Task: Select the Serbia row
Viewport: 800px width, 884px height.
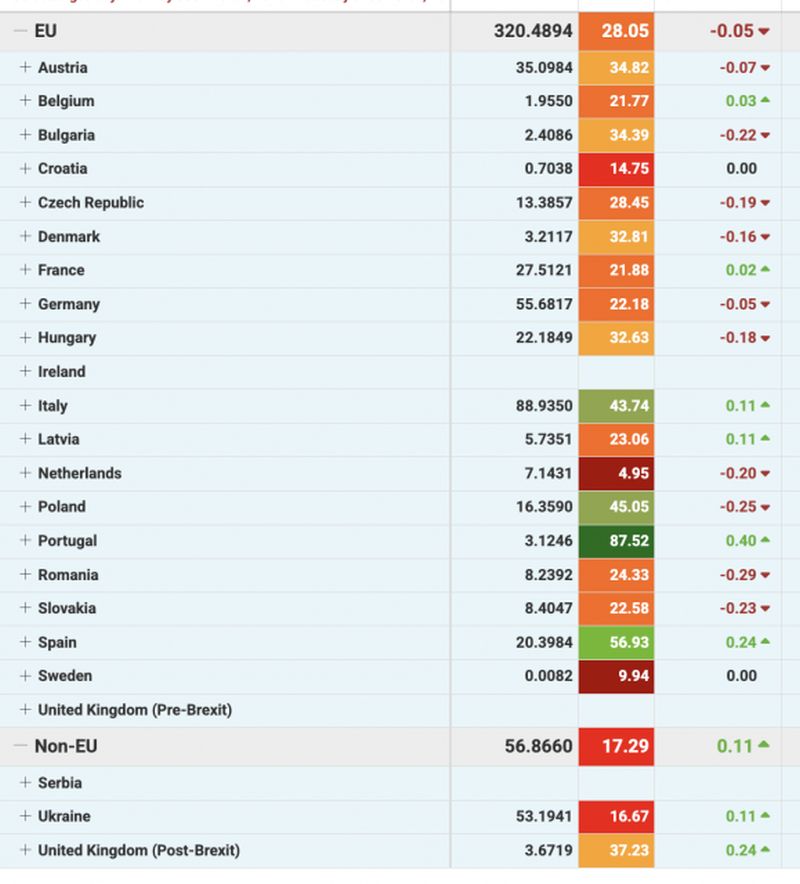Action: pos(59,783)
